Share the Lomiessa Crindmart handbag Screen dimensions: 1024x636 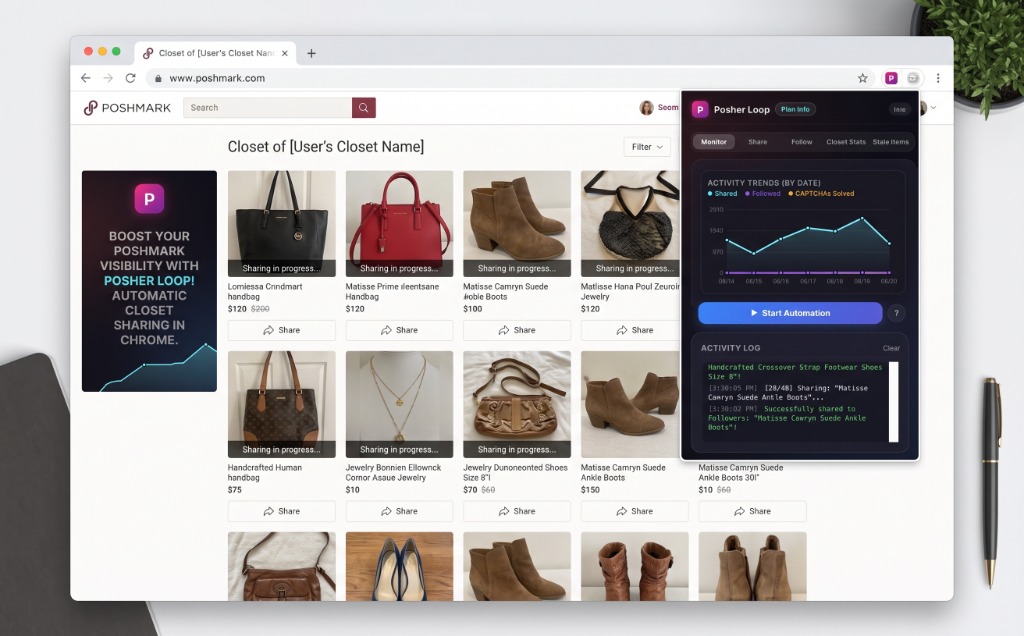[x=281, y=330]
